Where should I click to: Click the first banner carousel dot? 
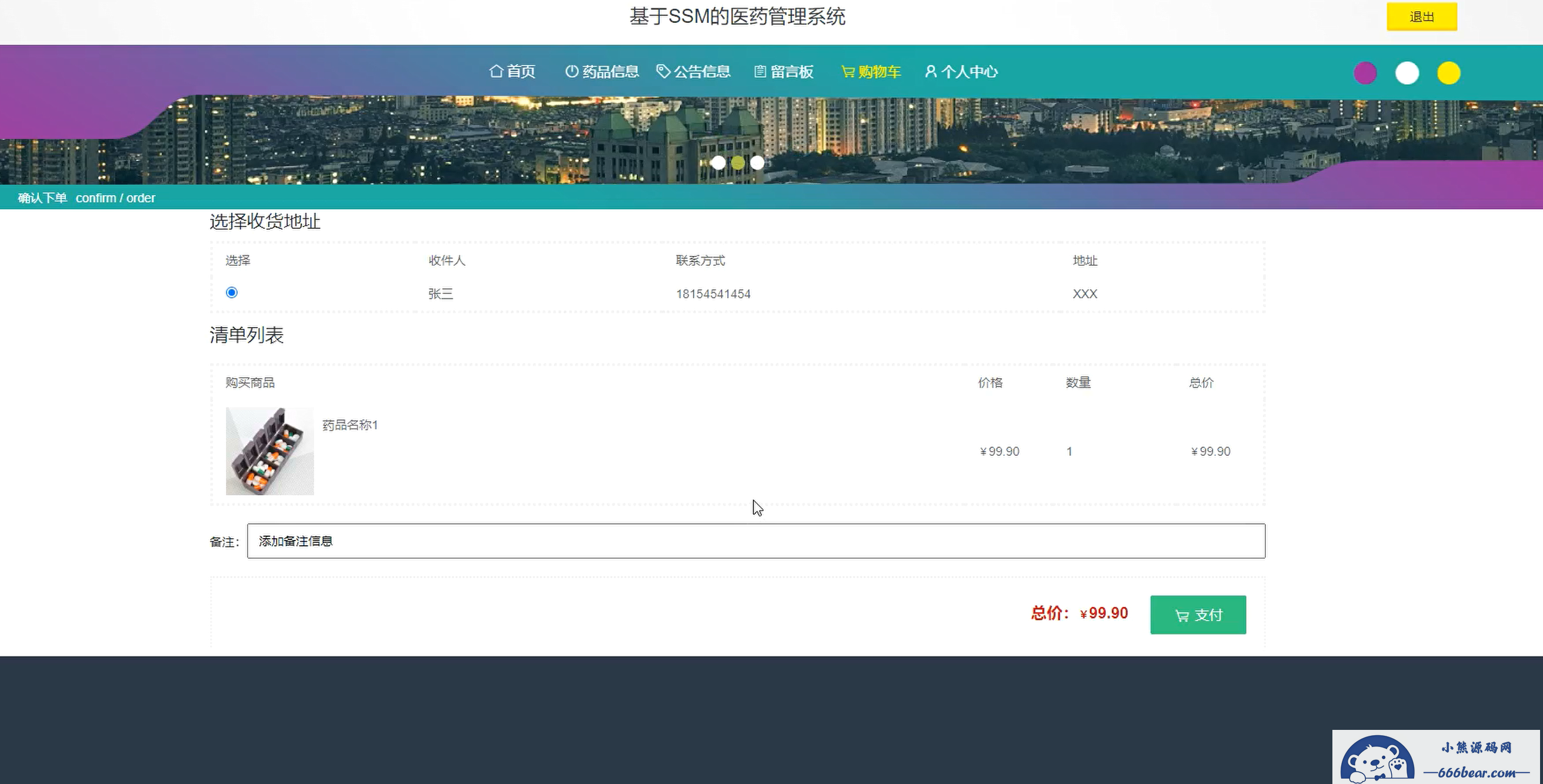point(718,162)
